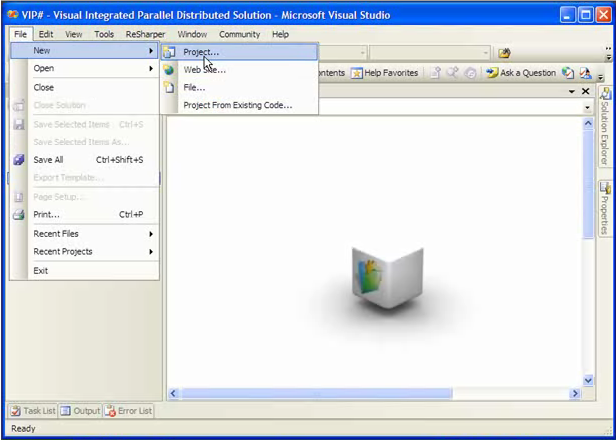Click the printer icon beside Print
Image resolution: width=616 pixels, height=440 pixels.
coord(18,214)
